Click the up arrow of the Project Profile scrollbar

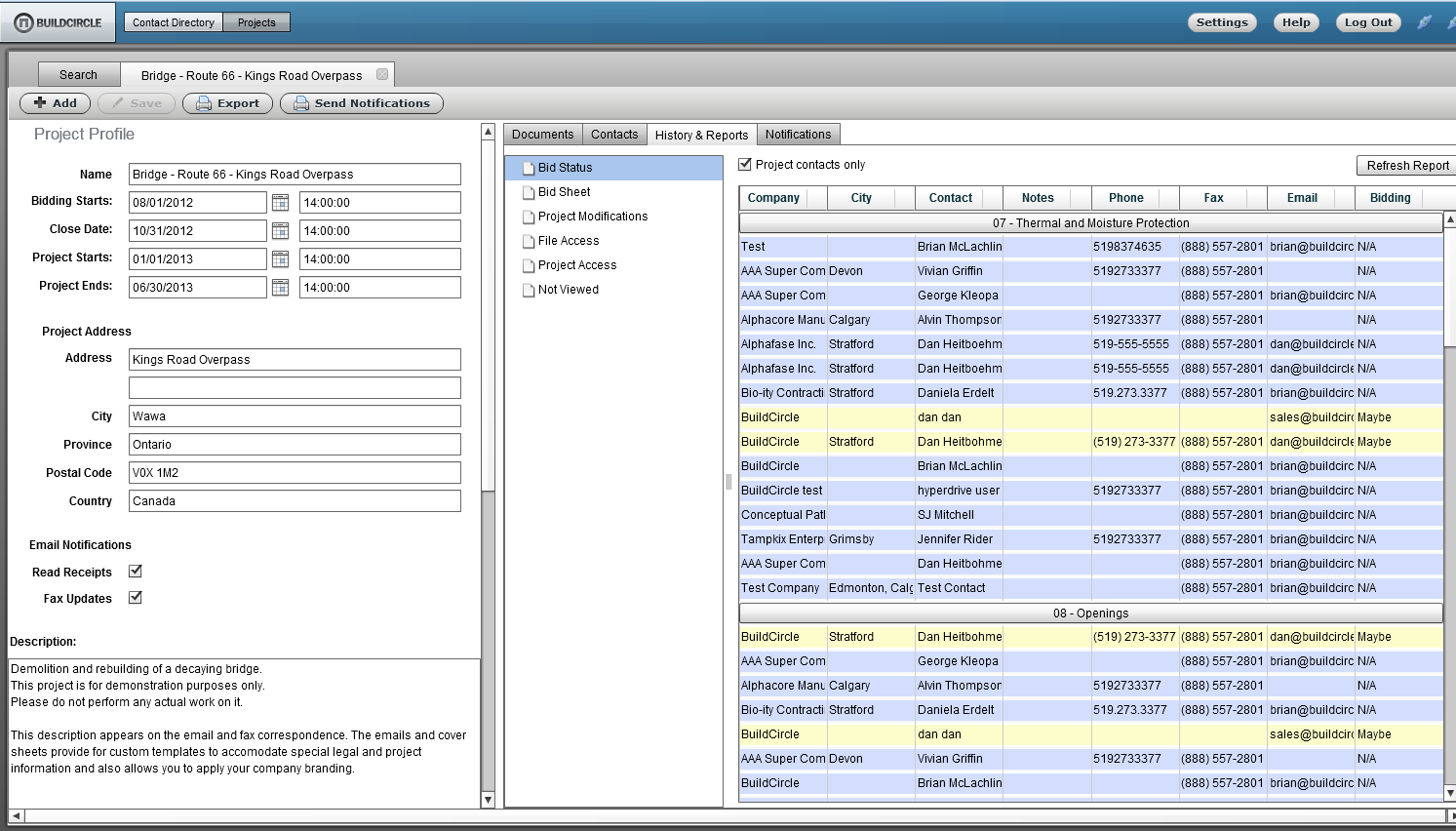click(x=489, y=132)
